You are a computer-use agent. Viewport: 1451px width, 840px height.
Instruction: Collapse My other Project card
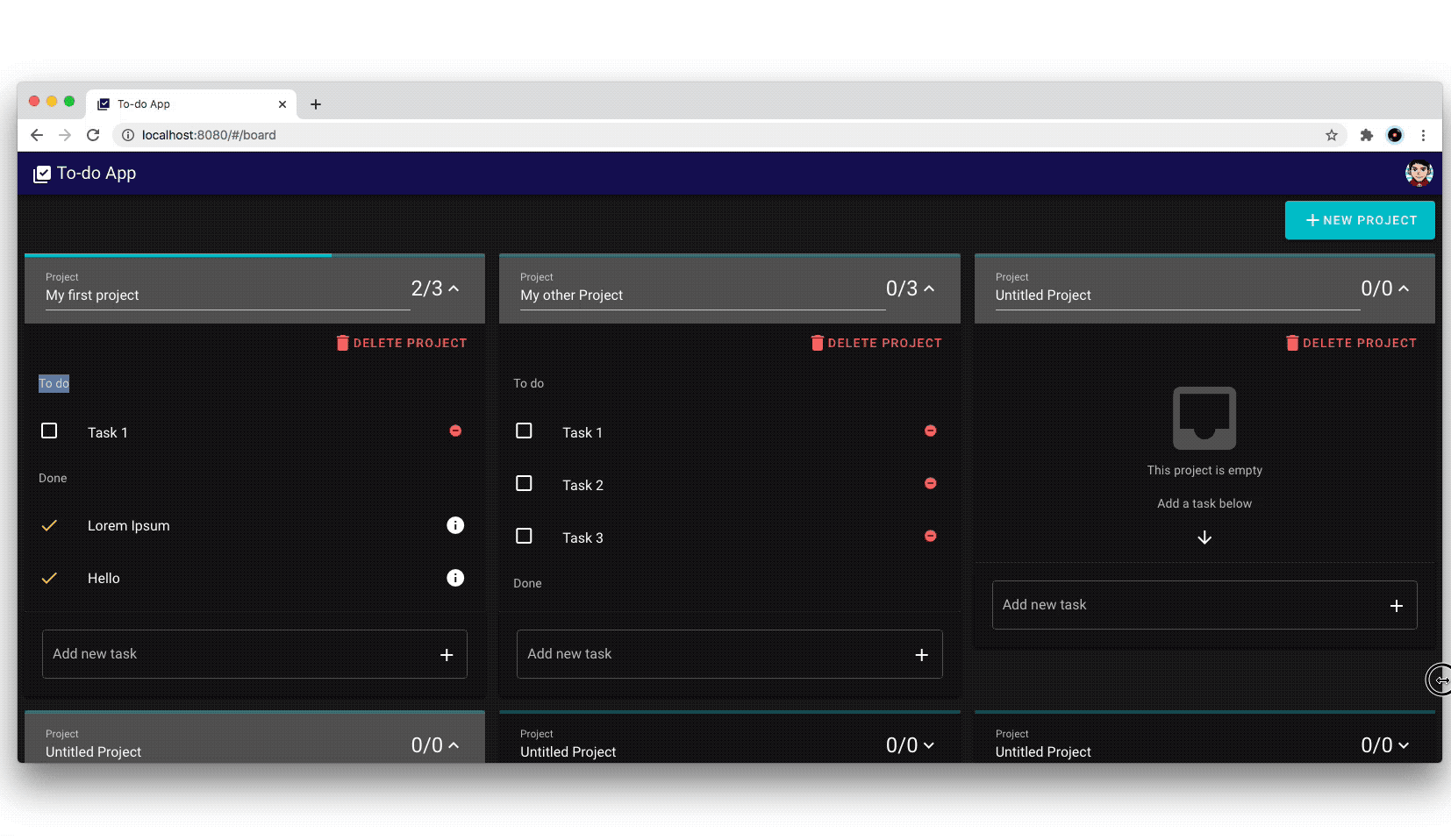(929, 288)
